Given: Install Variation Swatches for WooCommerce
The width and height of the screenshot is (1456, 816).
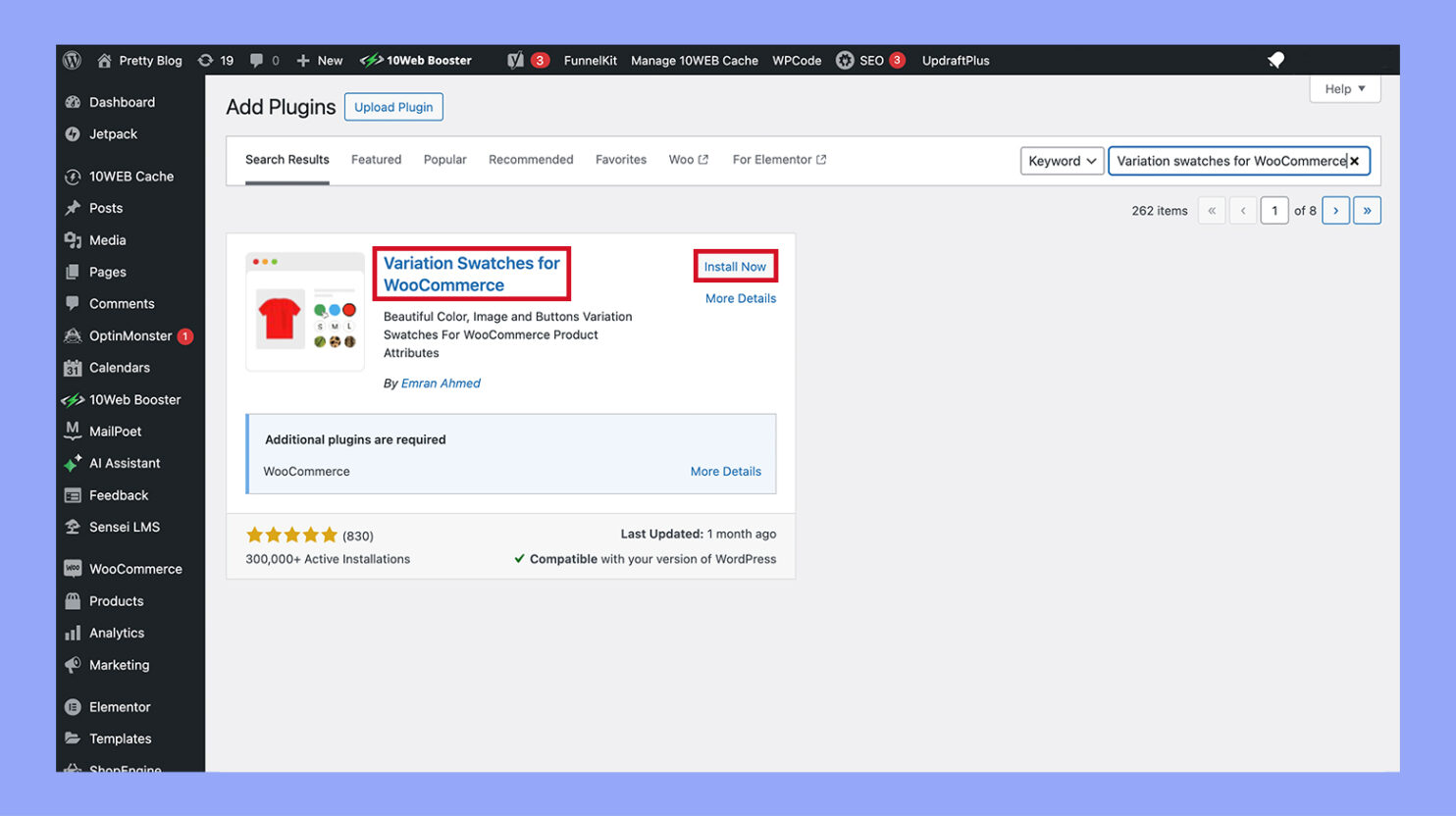Looking at the screenshot, I should coord(735,266).
